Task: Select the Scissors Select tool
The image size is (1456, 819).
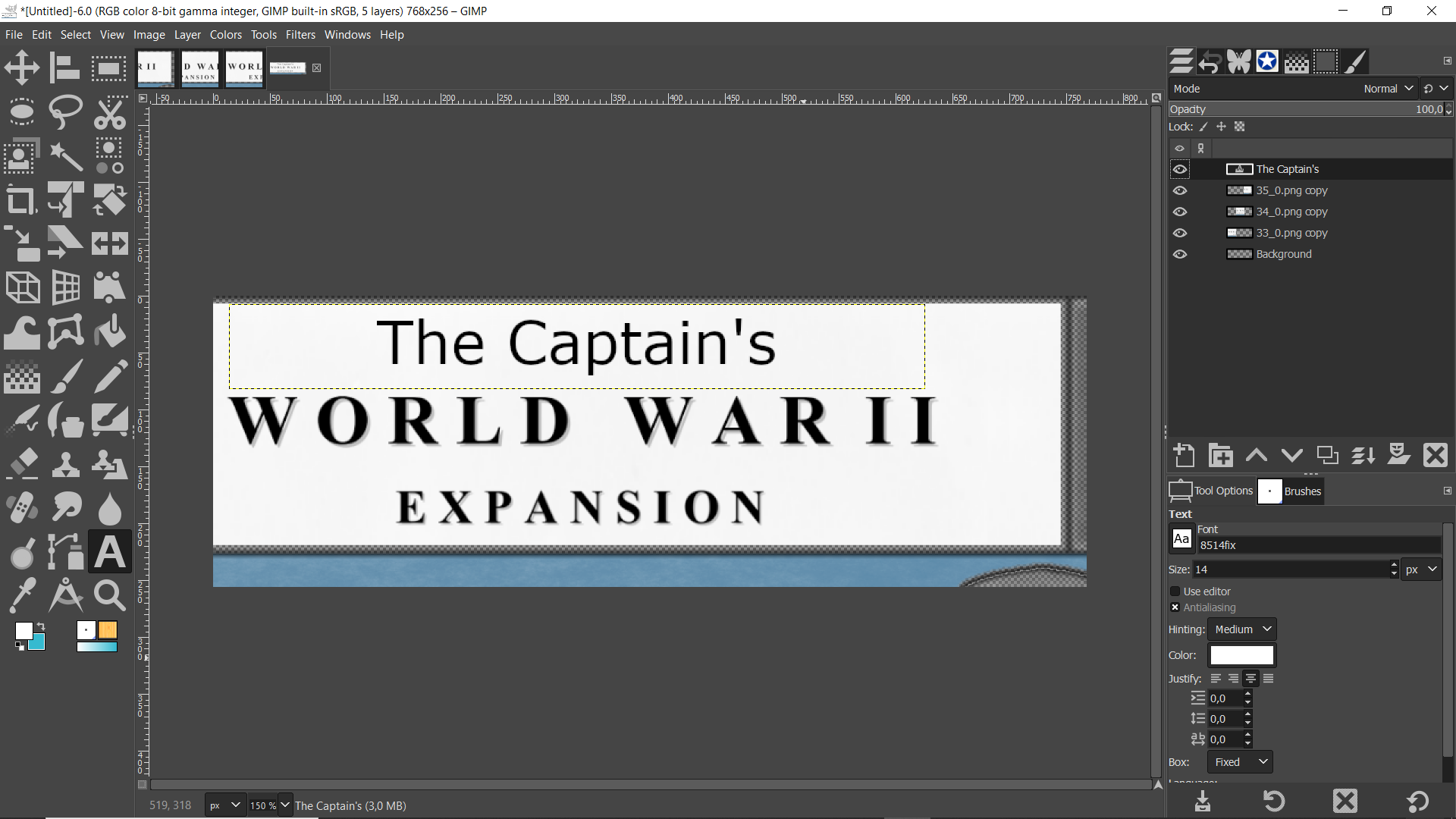Action: [x=109, y=112]
